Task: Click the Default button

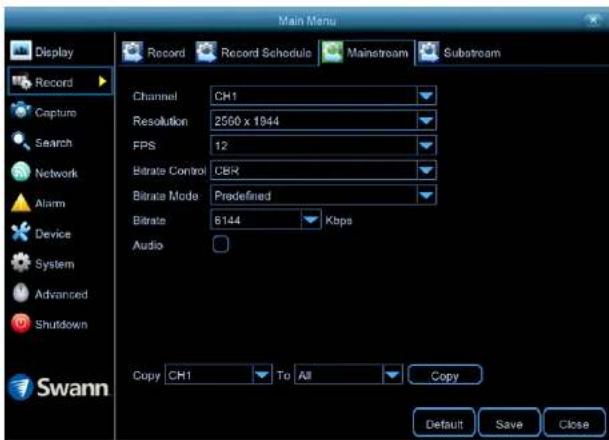Action: point(444,423)
